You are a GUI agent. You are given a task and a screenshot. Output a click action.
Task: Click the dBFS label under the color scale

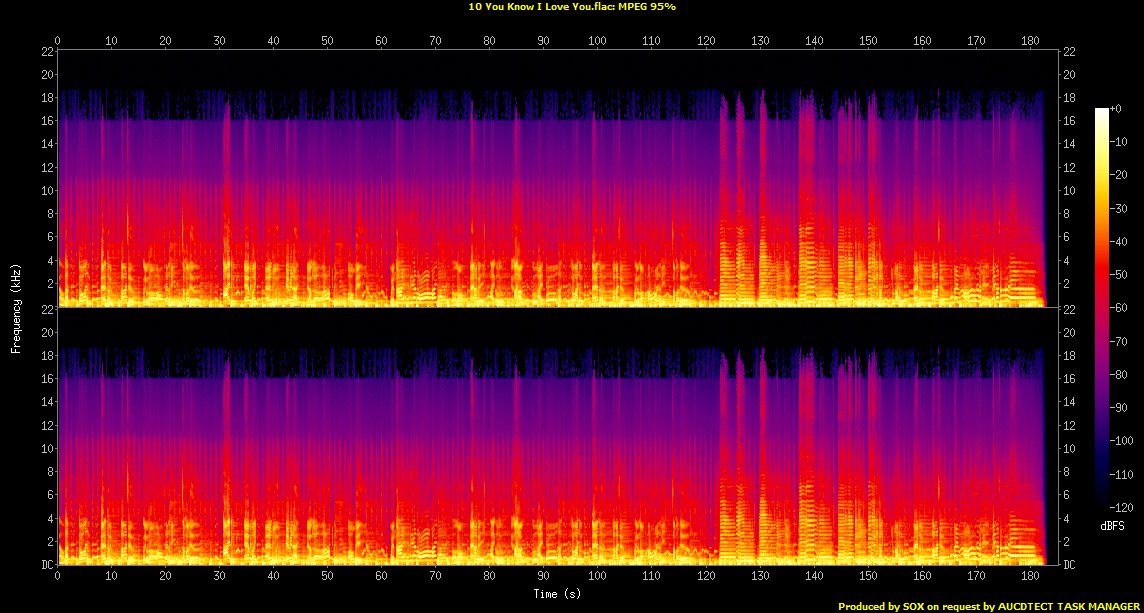coord(1112,525)
